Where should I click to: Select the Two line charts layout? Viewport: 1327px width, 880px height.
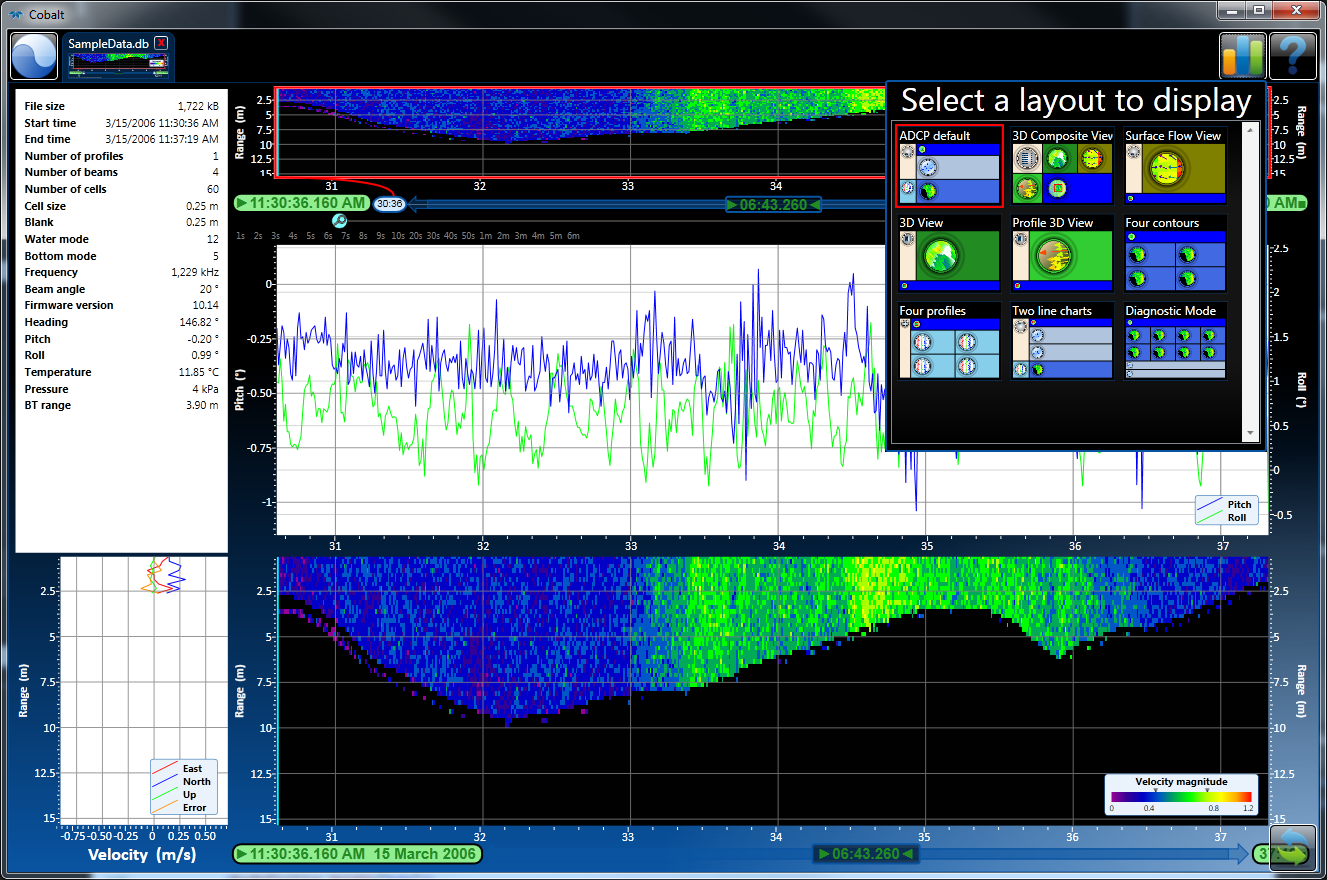click(1062, 342)
